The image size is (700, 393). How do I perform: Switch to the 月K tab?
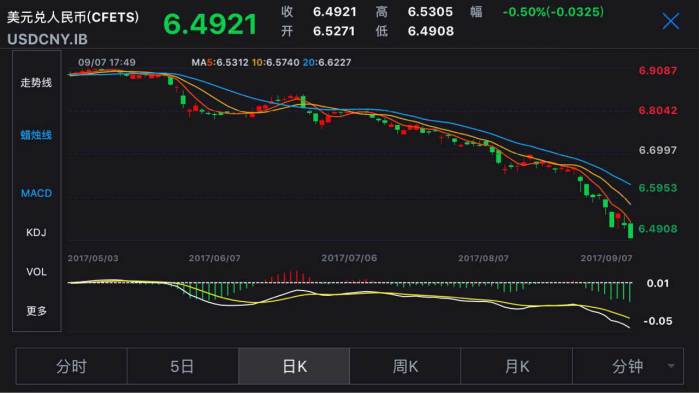click(517, 366)
